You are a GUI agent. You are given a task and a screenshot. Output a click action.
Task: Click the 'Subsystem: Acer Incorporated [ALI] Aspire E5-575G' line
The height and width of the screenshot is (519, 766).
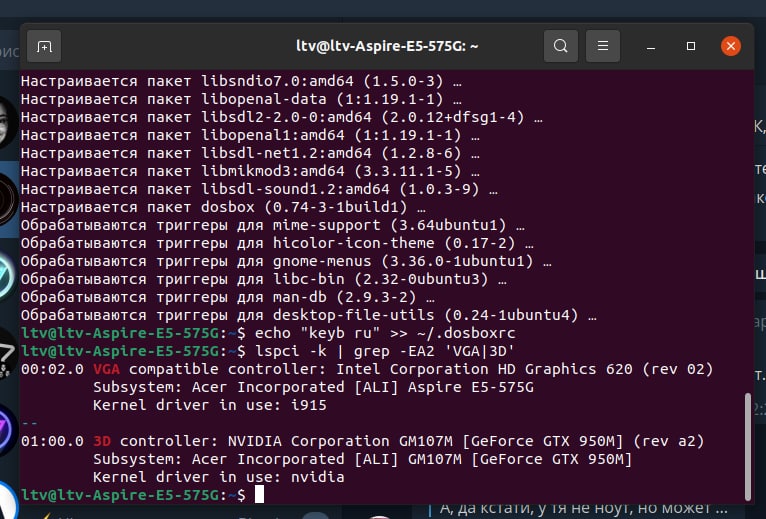[313, 387]
